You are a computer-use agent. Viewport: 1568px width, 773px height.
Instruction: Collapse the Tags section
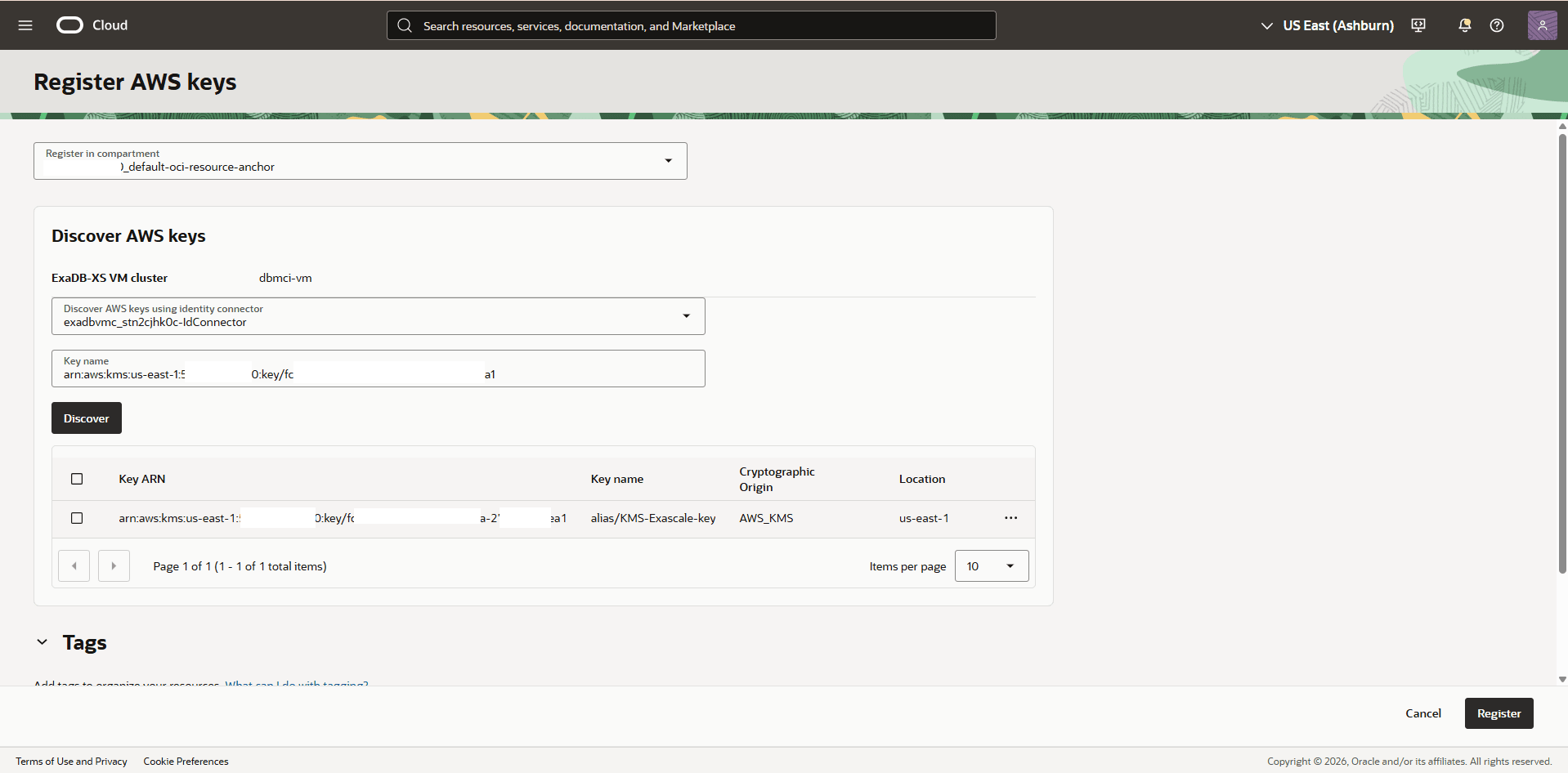43,642
